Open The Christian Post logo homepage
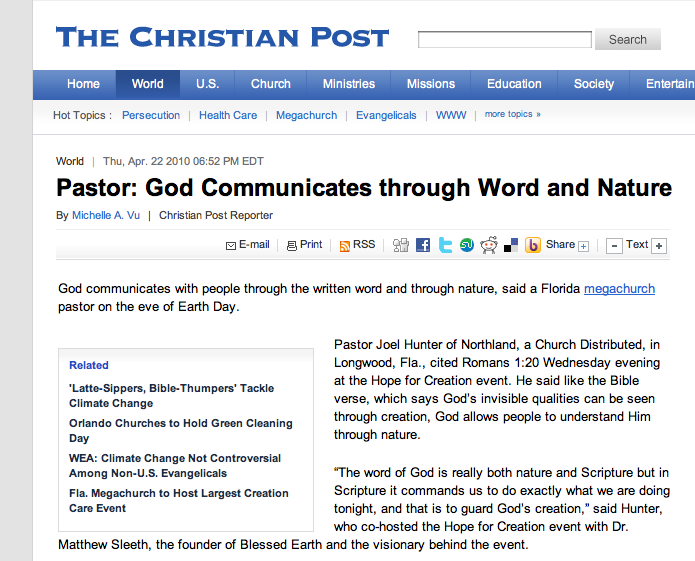Image resolution: width=695 pixels, height=561 pixels. [223, 37]
